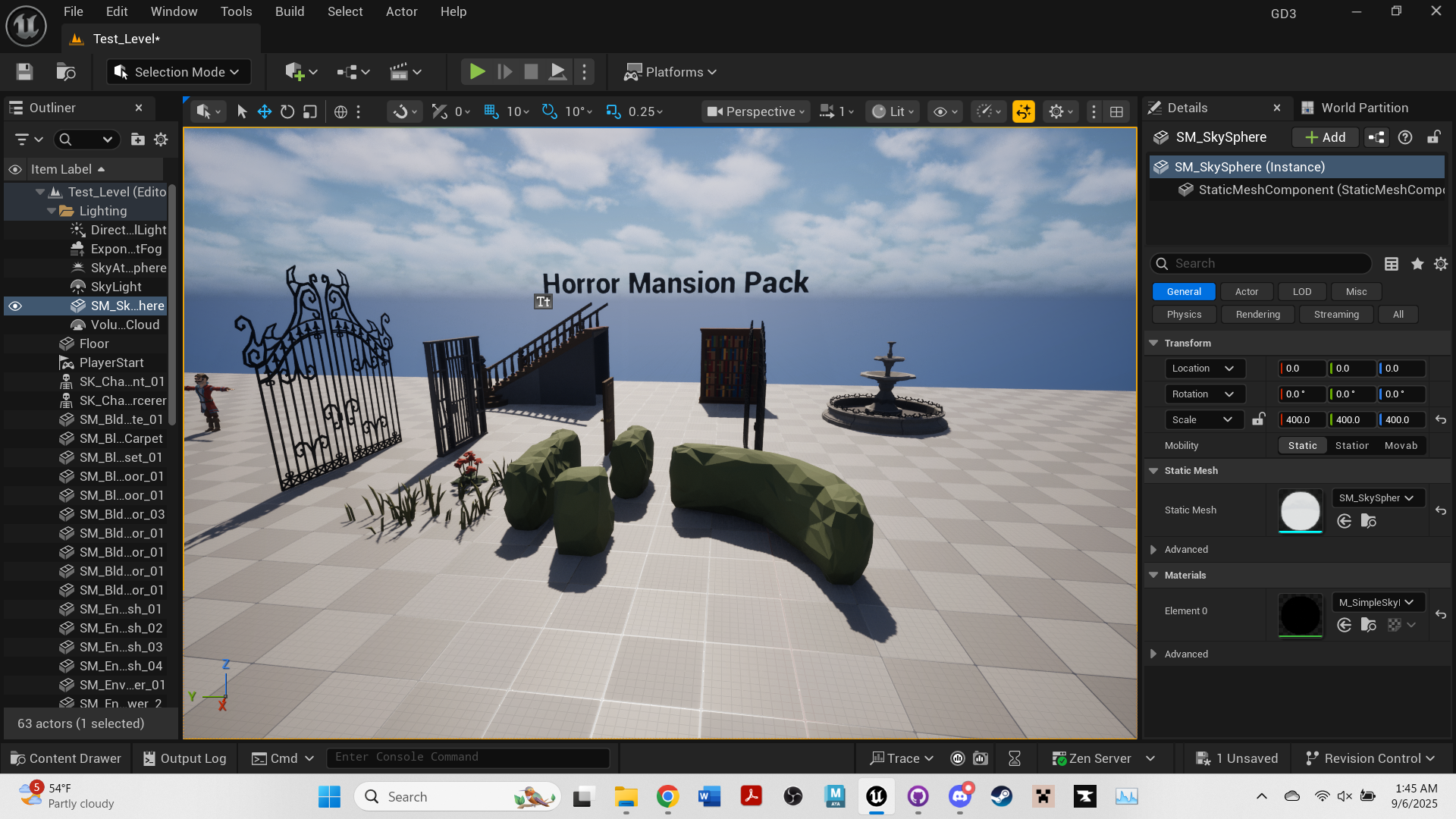This screenshot has height=819, width=1456.
Task: Click the Details search field
Action: (1261, 264)
